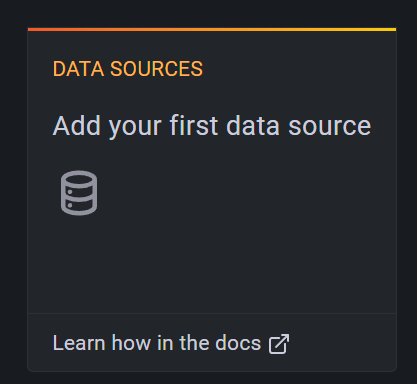Screen dimensions: 417x384
Task: Click the word 'source' in the card title
Action: tap(329, 126)
